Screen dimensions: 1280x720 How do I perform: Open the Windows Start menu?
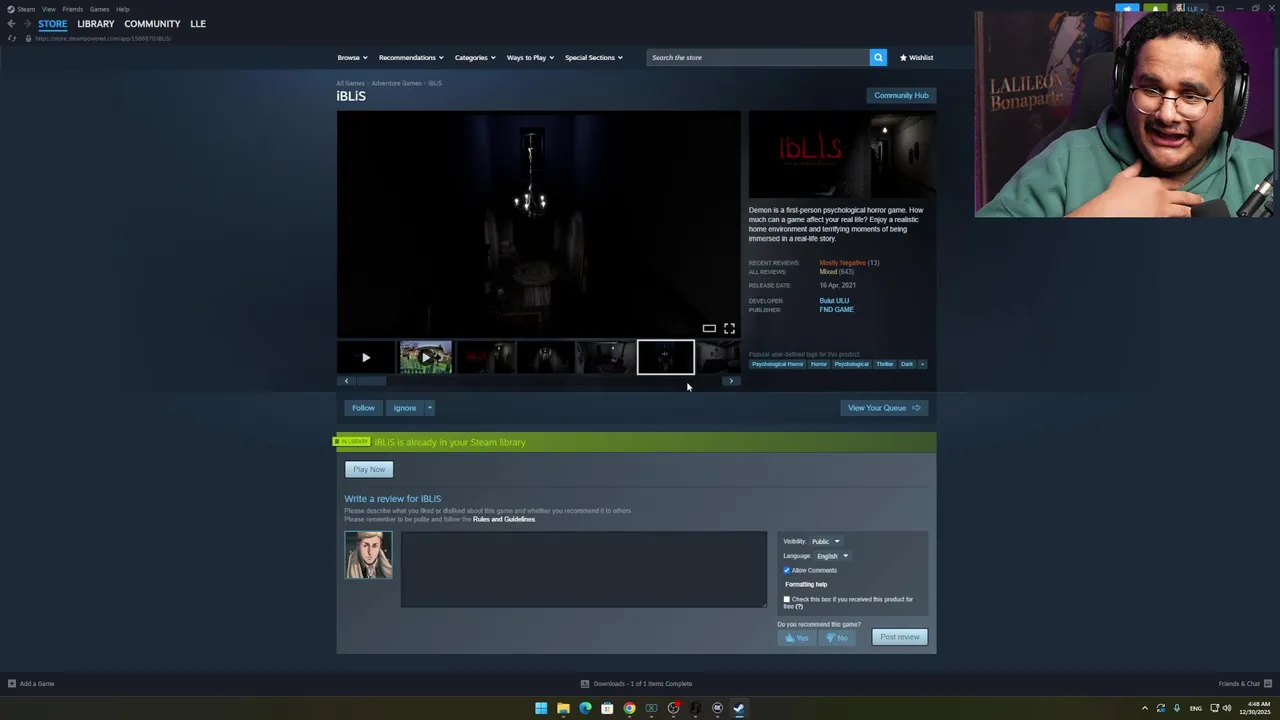pyautogui.click(x=541, y=708)
